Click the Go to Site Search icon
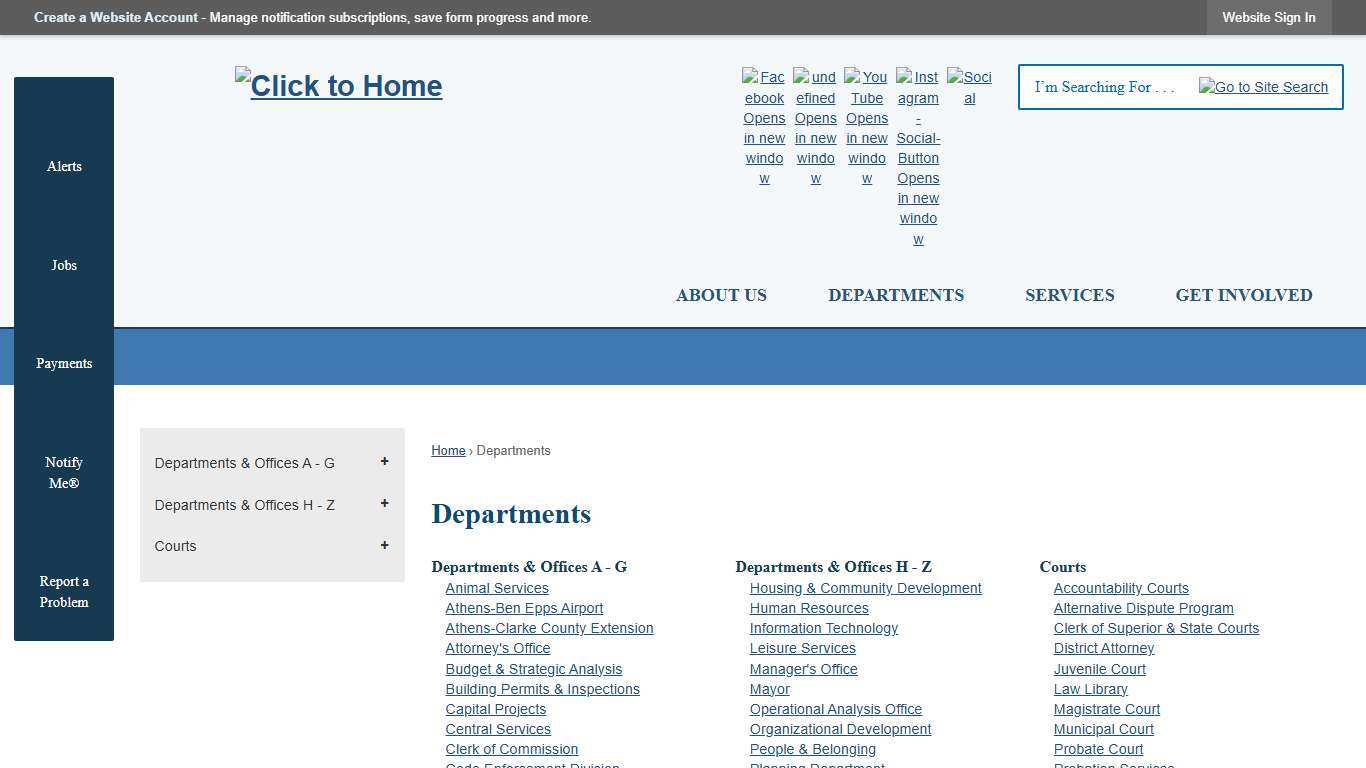The image size is (1366, 768). coord(1263,87)
